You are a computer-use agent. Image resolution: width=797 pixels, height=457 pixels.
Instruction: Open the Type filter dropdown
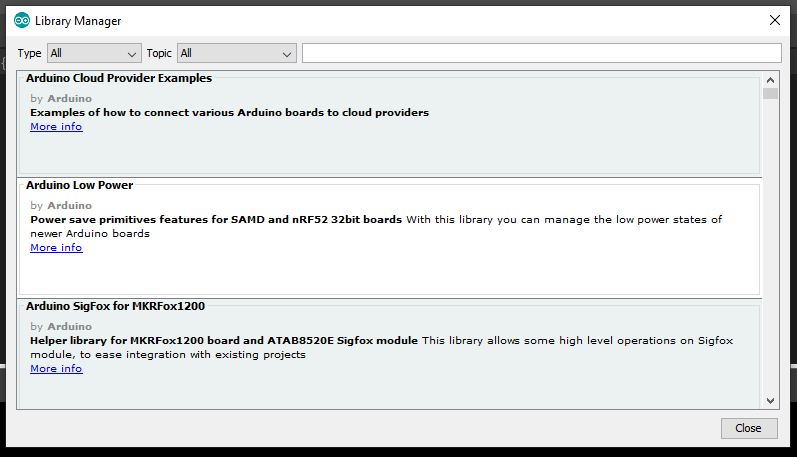pos(93,53)
